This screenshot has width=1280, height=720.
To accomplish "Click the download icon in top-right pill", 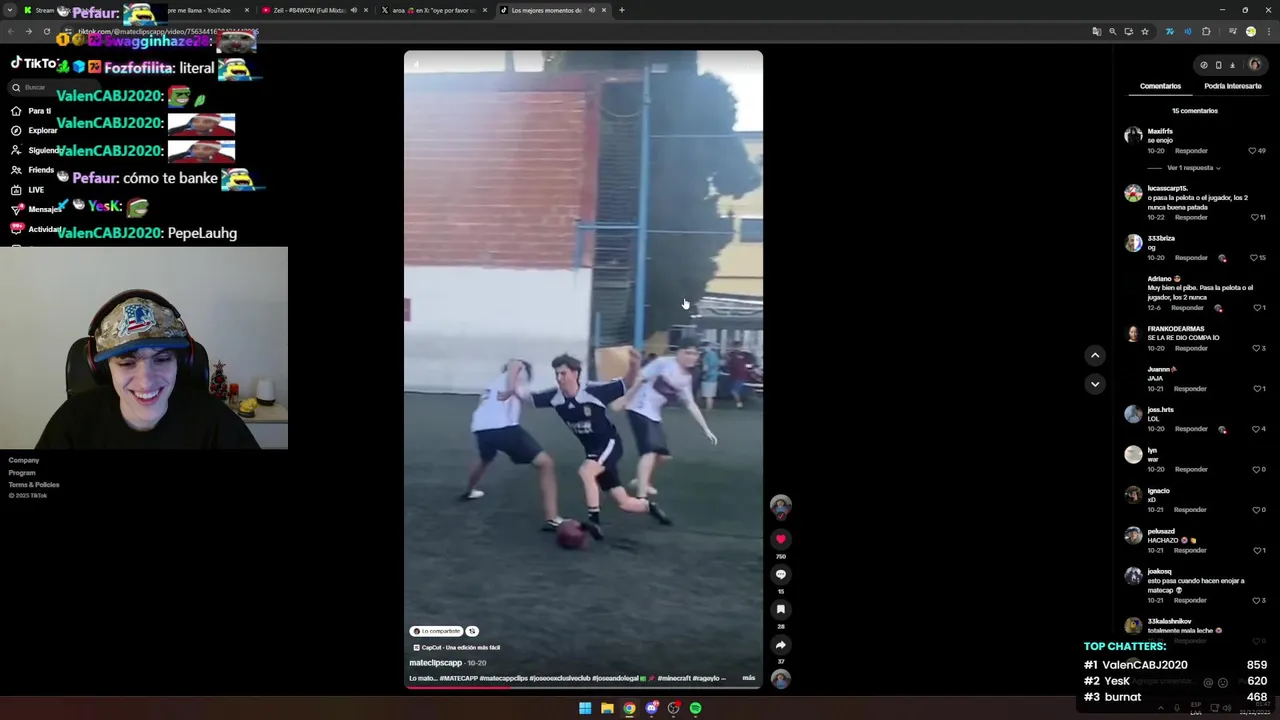I will 1232,65.
